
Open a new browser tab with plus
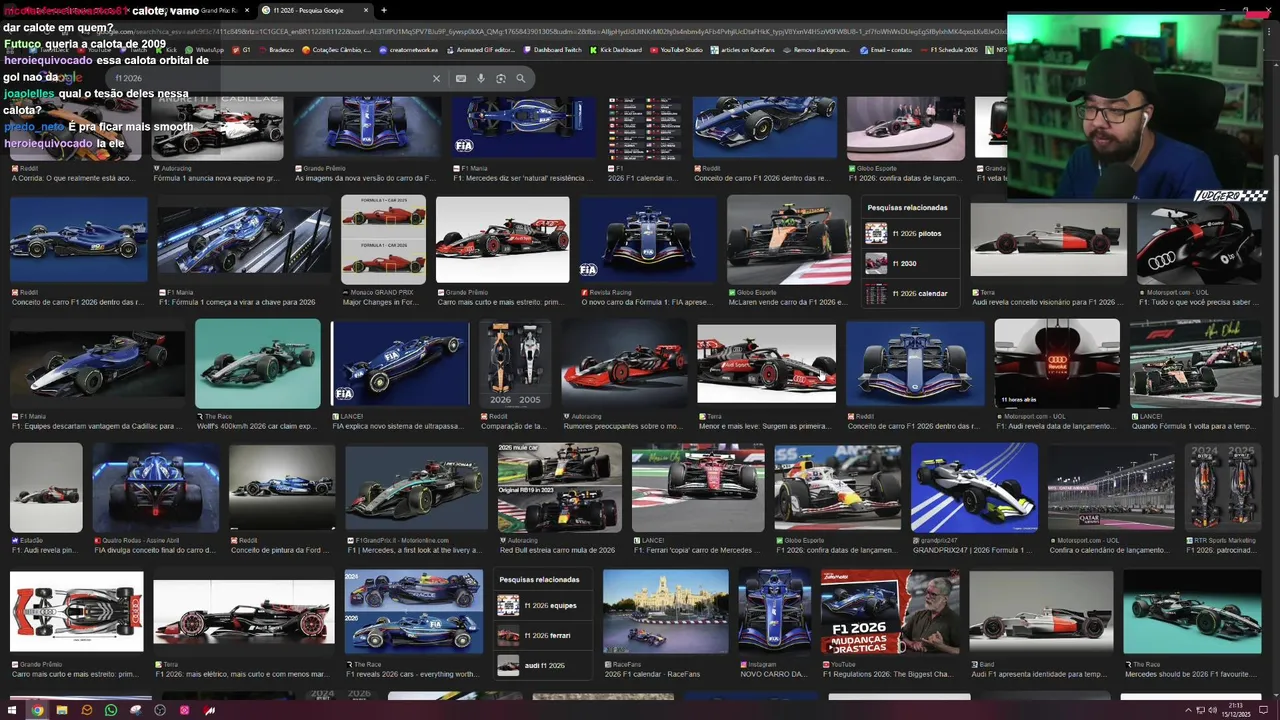pos(383,10)
